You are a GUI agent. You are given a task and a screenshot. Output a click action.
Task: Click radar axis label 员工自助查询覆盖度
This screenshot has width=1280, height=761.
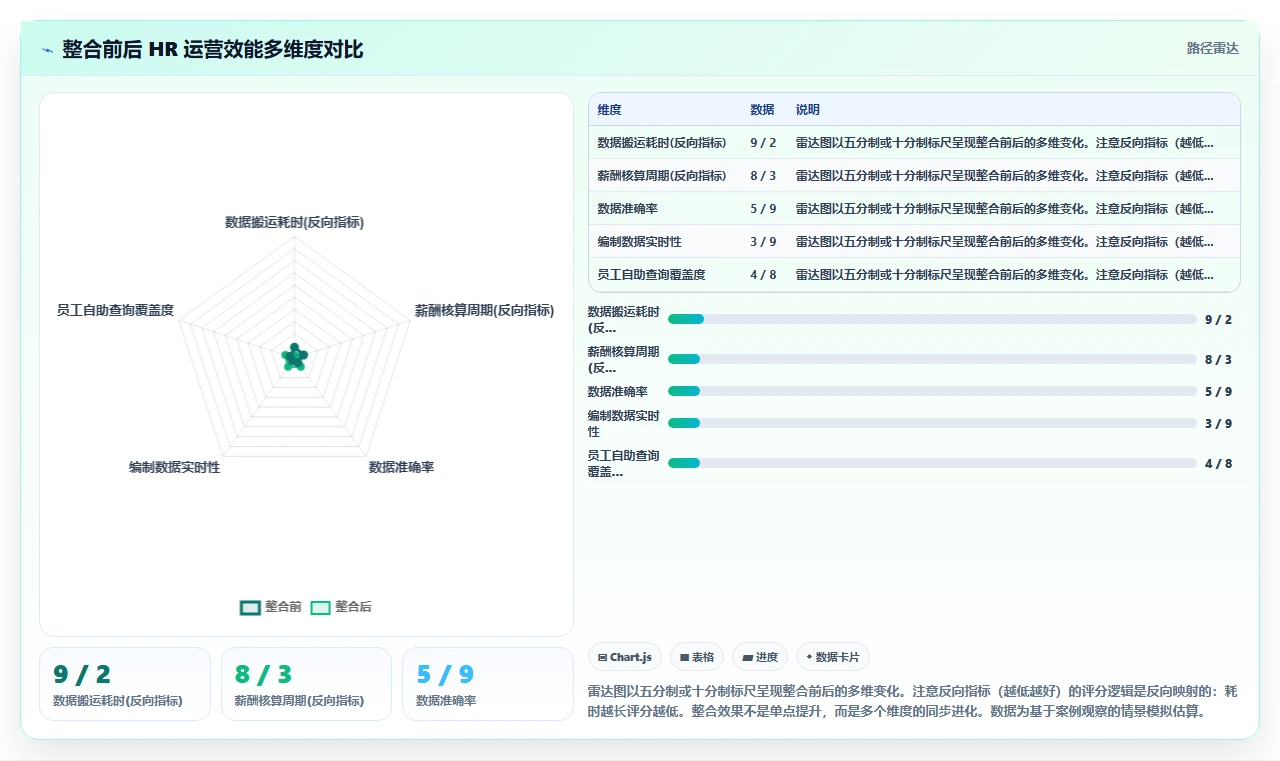[x=116, y=310]
